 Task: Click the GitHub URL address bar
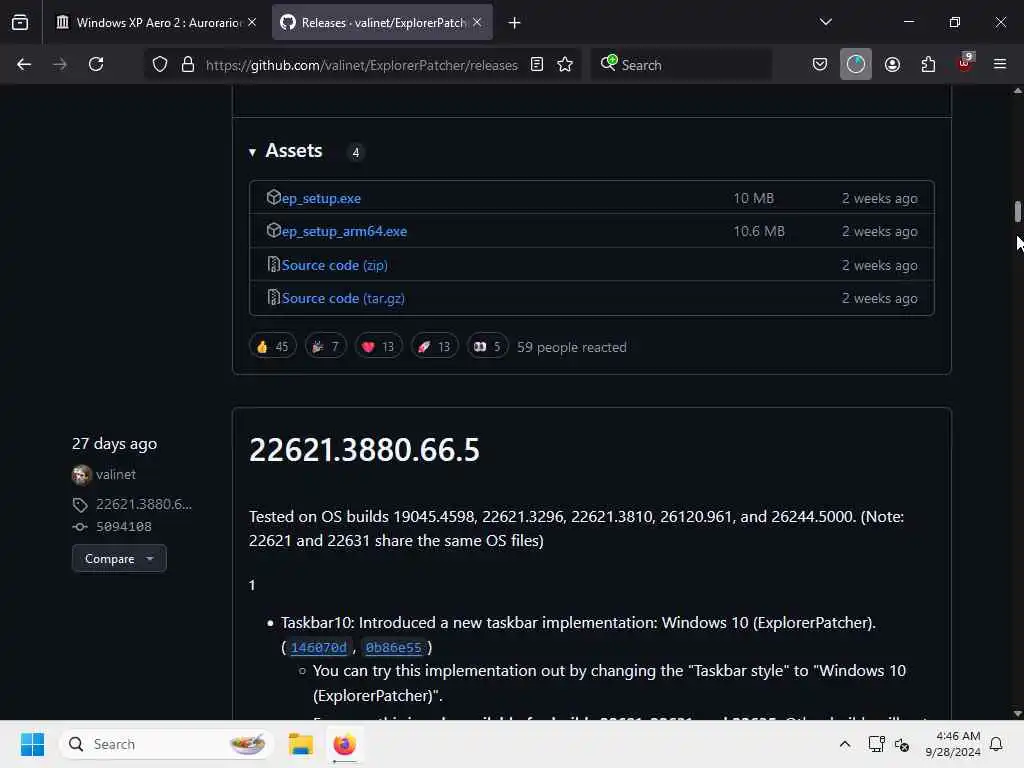[362, 65]
